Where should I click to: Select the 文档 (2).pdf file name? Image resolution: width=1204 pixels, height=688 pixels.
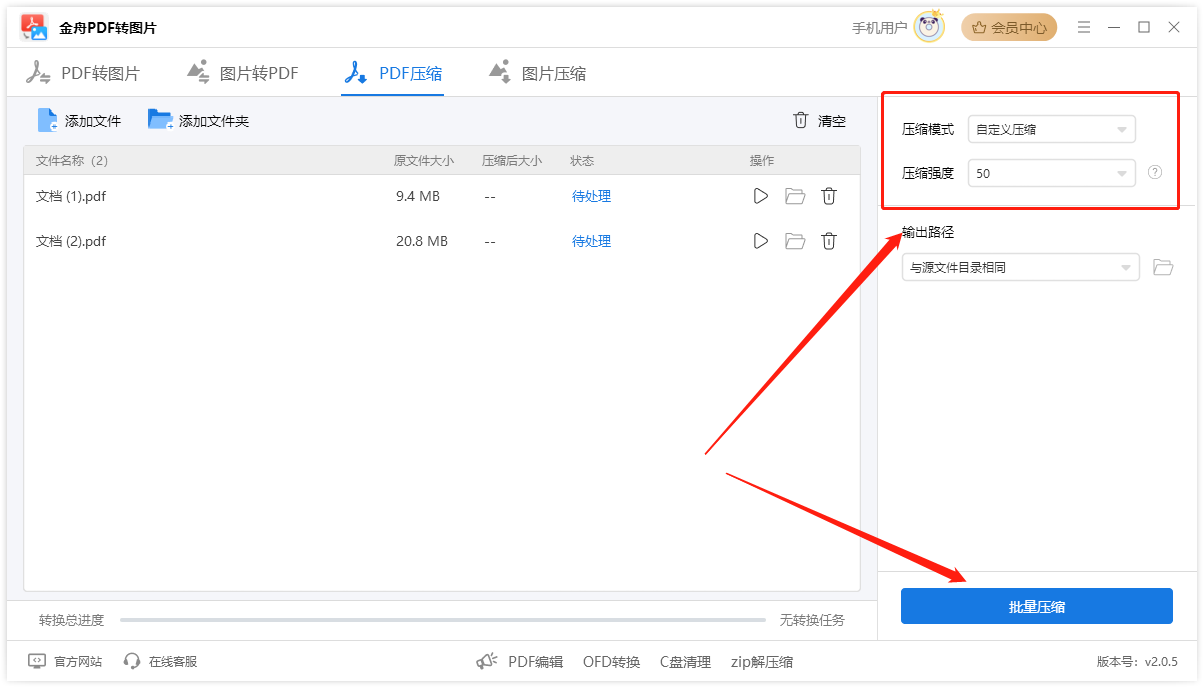tap(71, 241)
